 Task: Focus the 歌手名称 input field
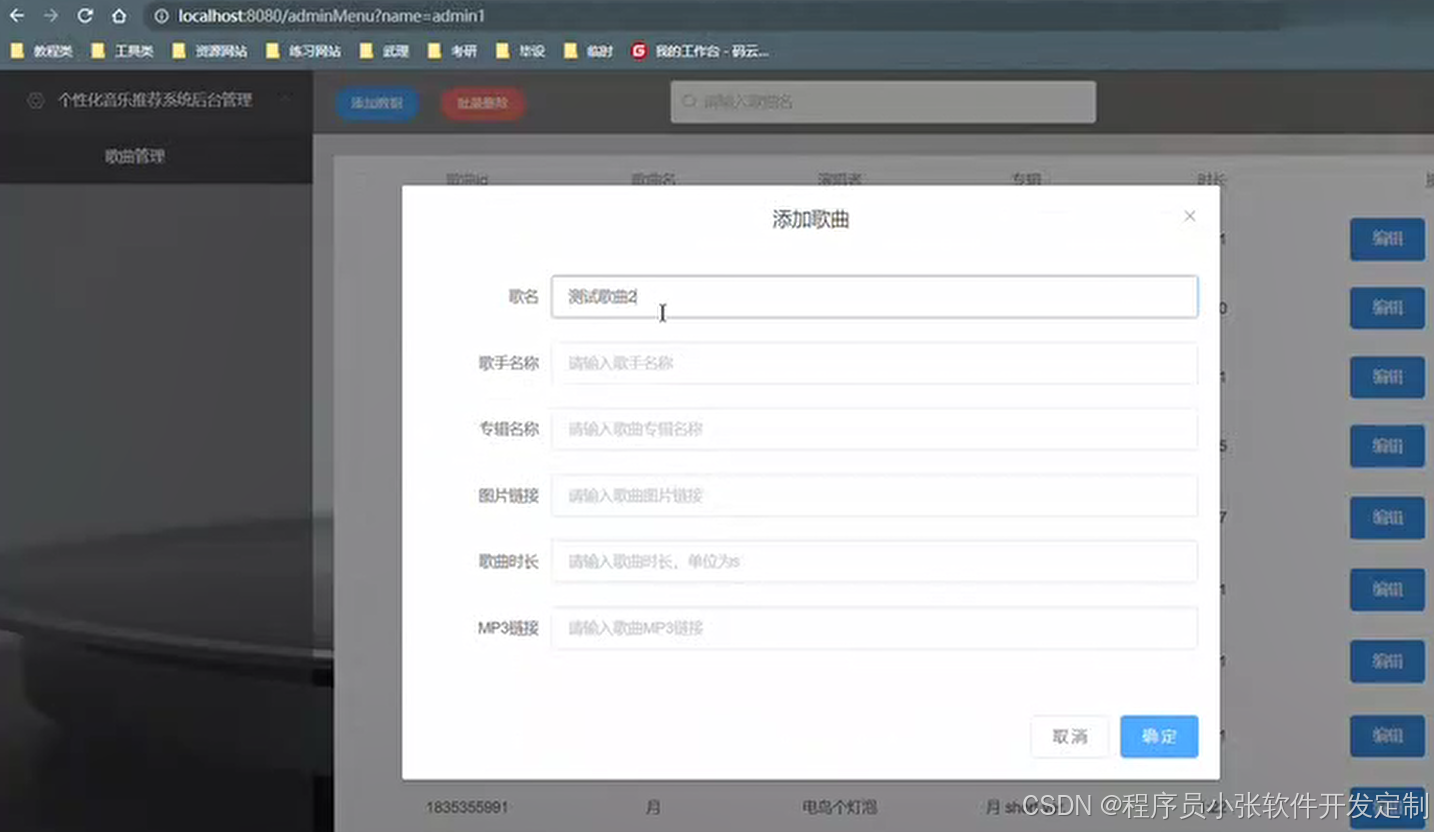(x=875, y=363)
